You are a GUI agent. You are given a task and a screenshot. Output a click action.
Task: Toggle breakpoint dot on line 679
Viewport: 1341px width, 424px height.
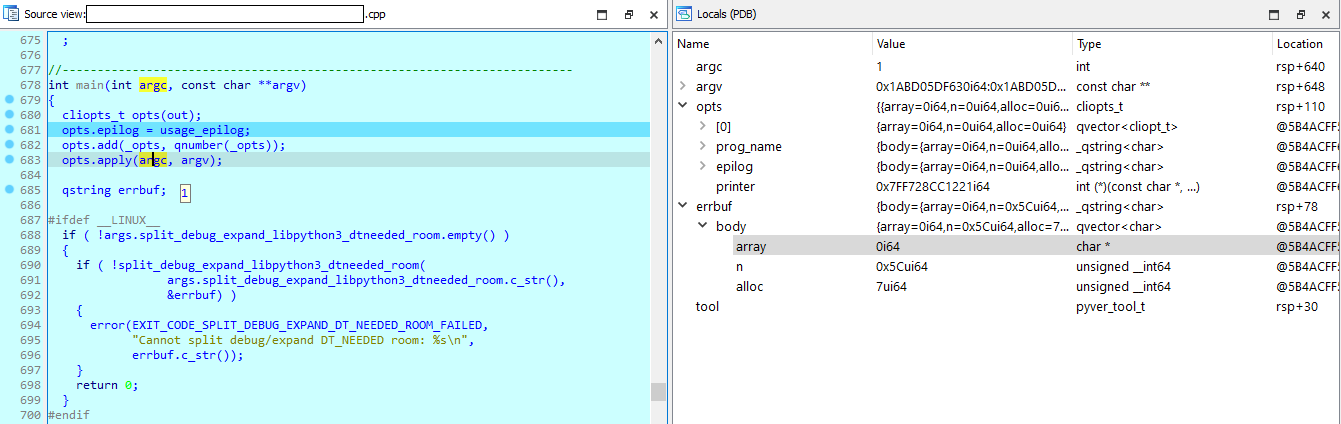coord(10,100)
